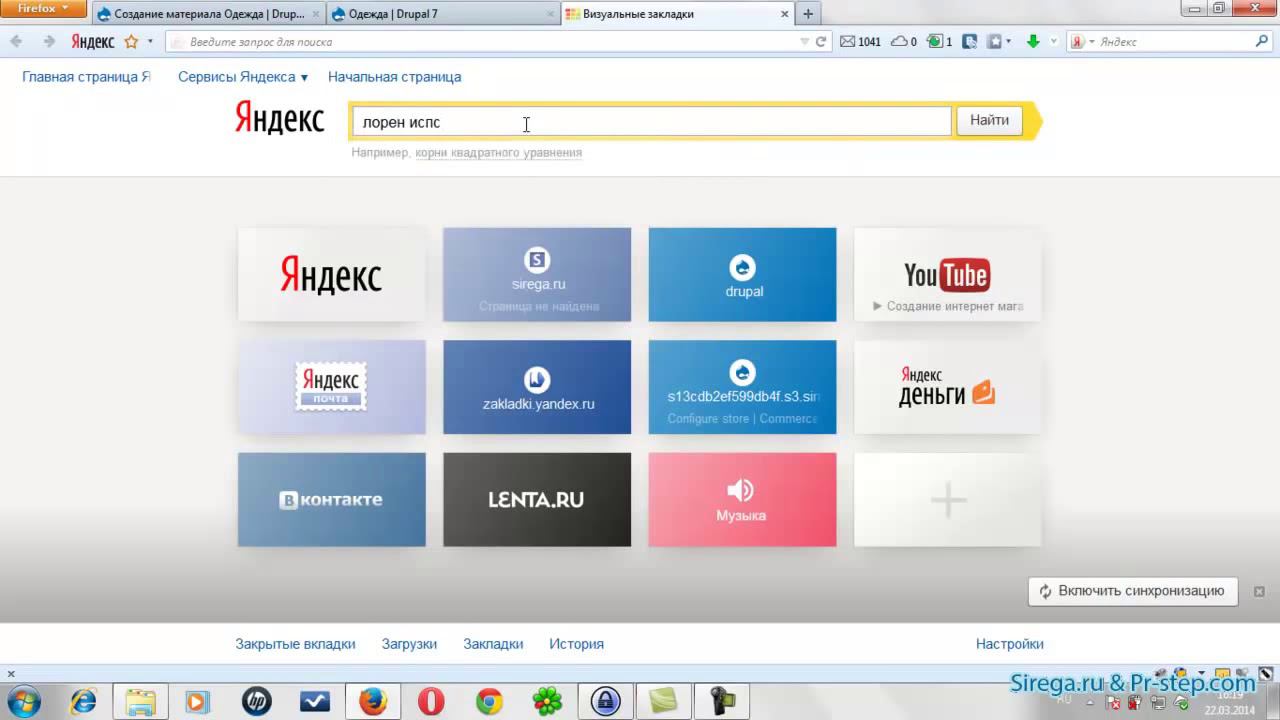Expand the Сервисы Яндекса dropdown menu
This screenshot has width=1280, height=720.
243,77
